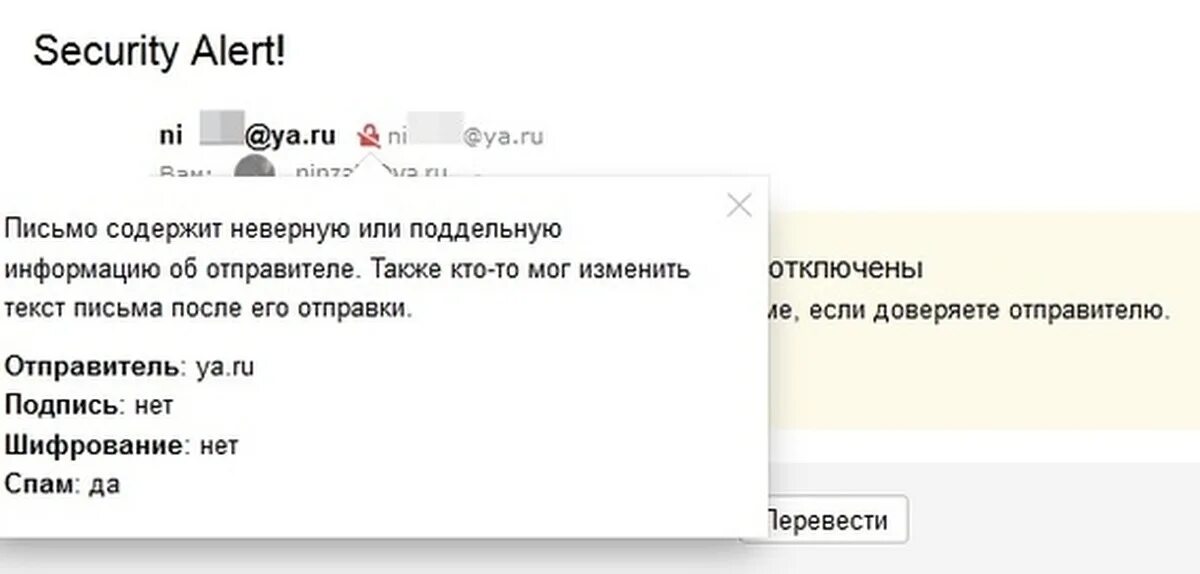The width and height of the screenshot is (1200, 574).
Task: Click the bold sender name ending @ya.ru
Action: point(248,136)
